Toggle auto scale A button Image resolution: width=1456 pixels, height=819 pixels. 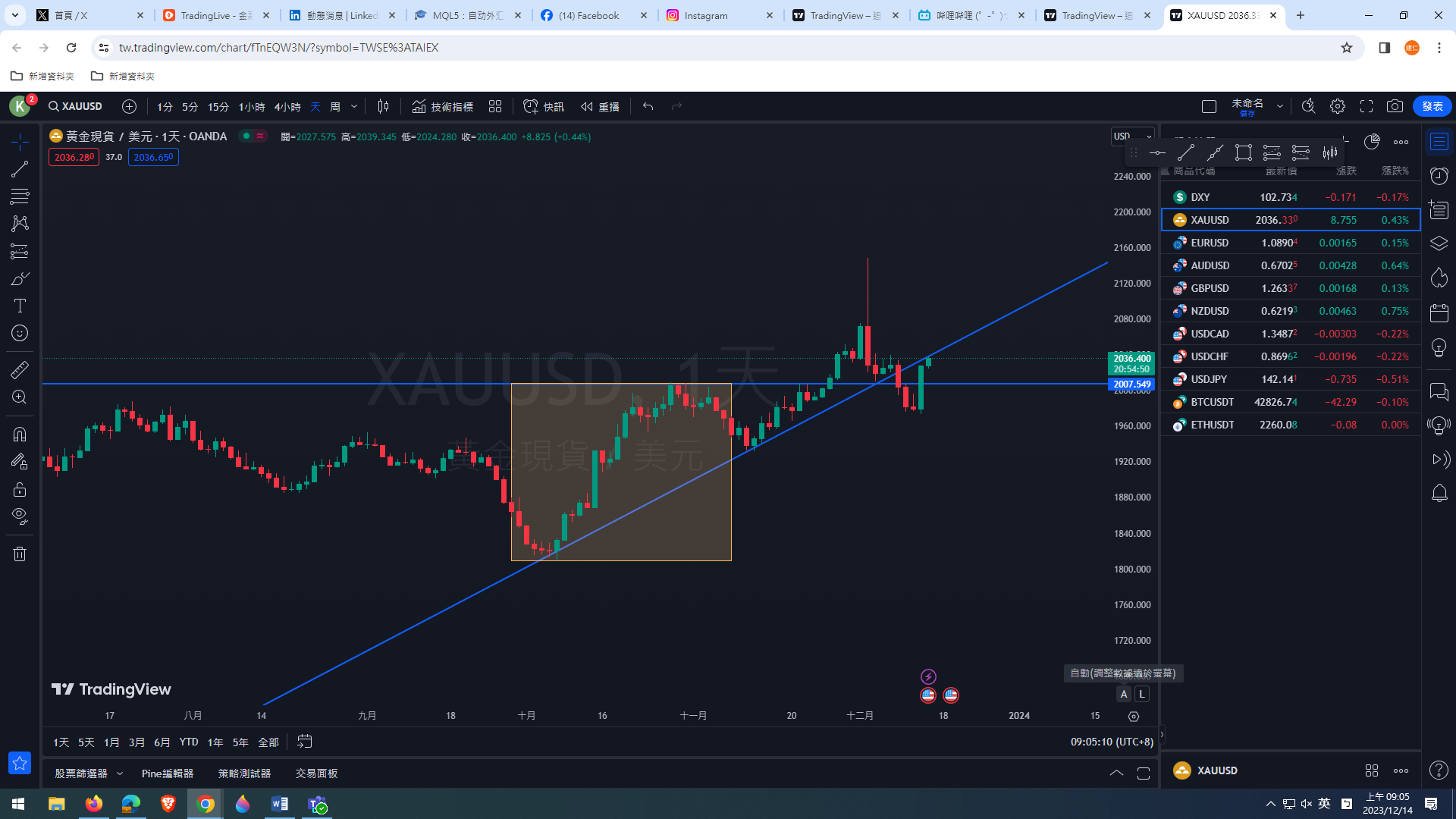coord(1124,694)
